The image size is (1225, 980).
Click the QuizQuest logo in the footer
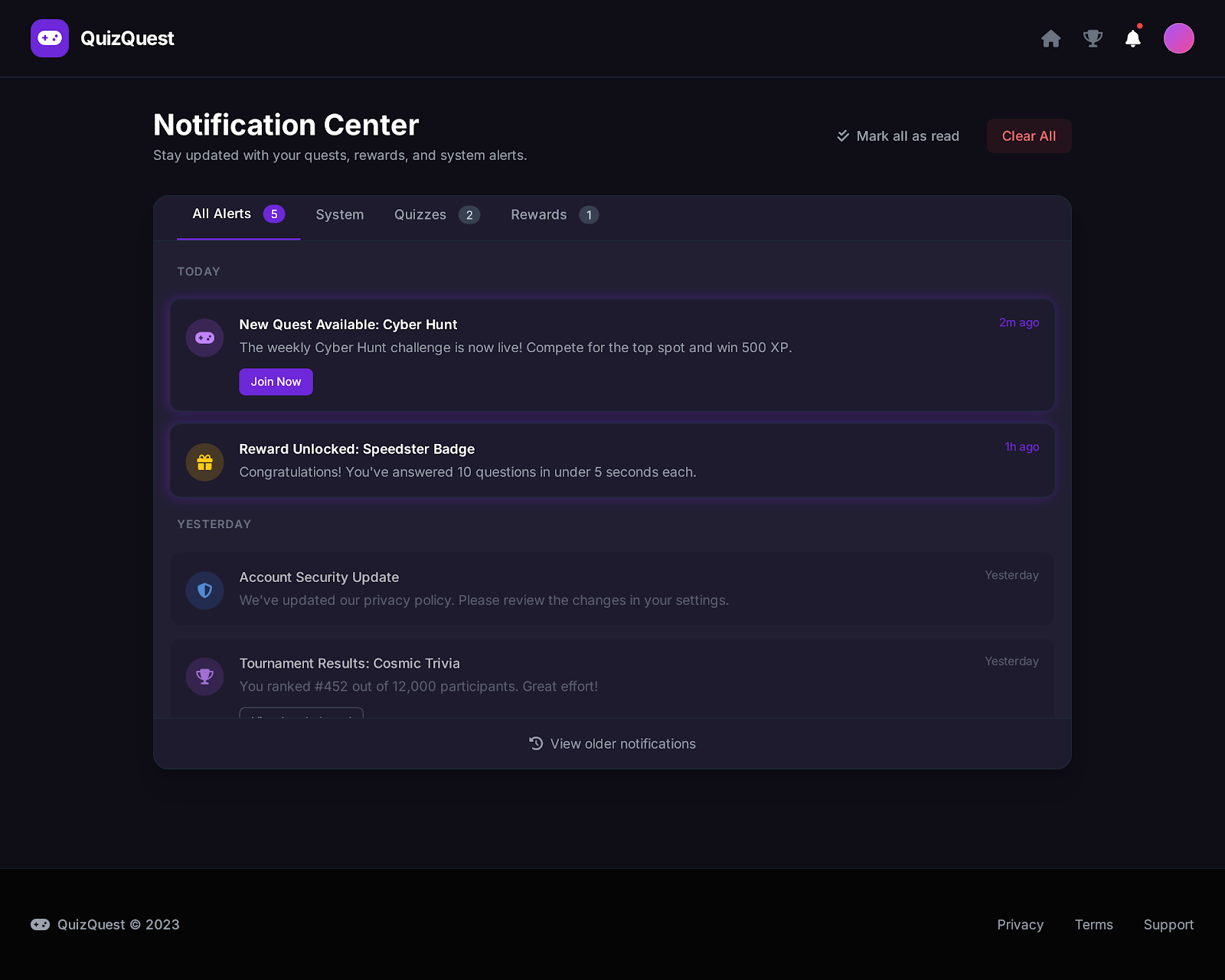pyautogui.click(x=41, y=924)
